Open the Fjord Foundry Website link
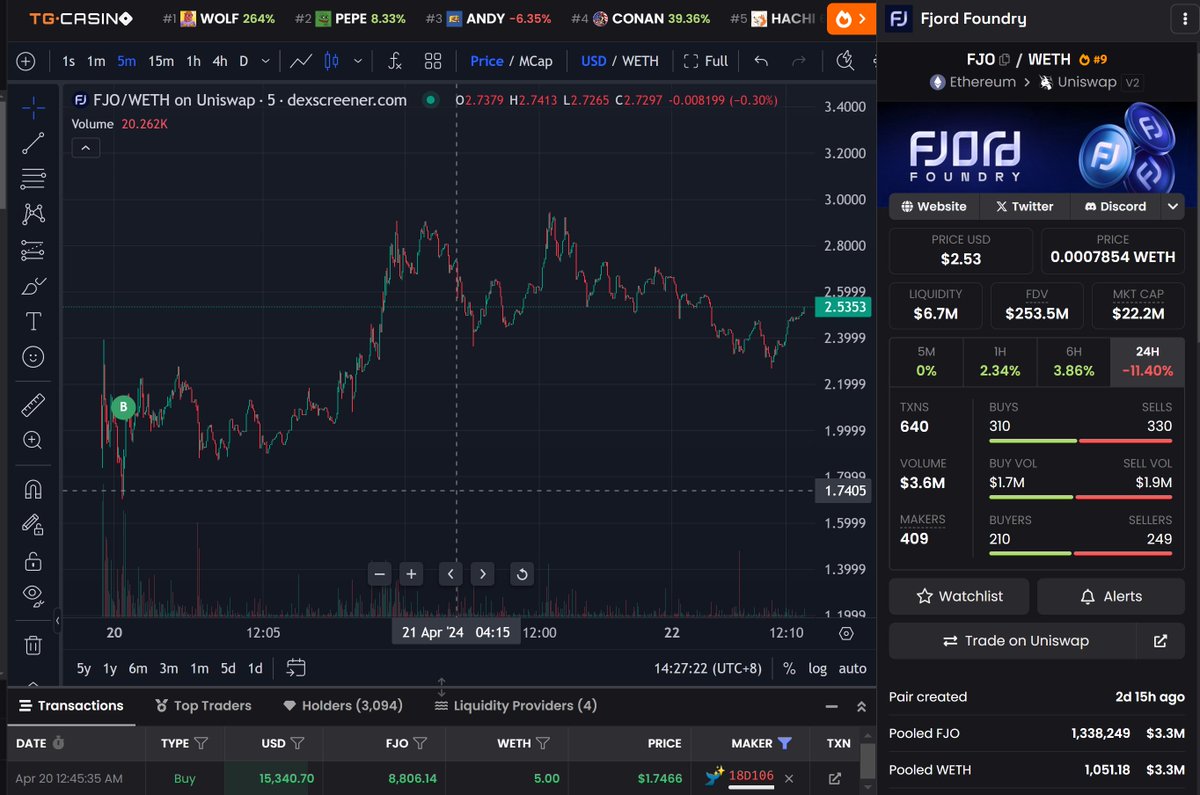The width and height of the screenshot is (1200, 795). tap(934, 206)
